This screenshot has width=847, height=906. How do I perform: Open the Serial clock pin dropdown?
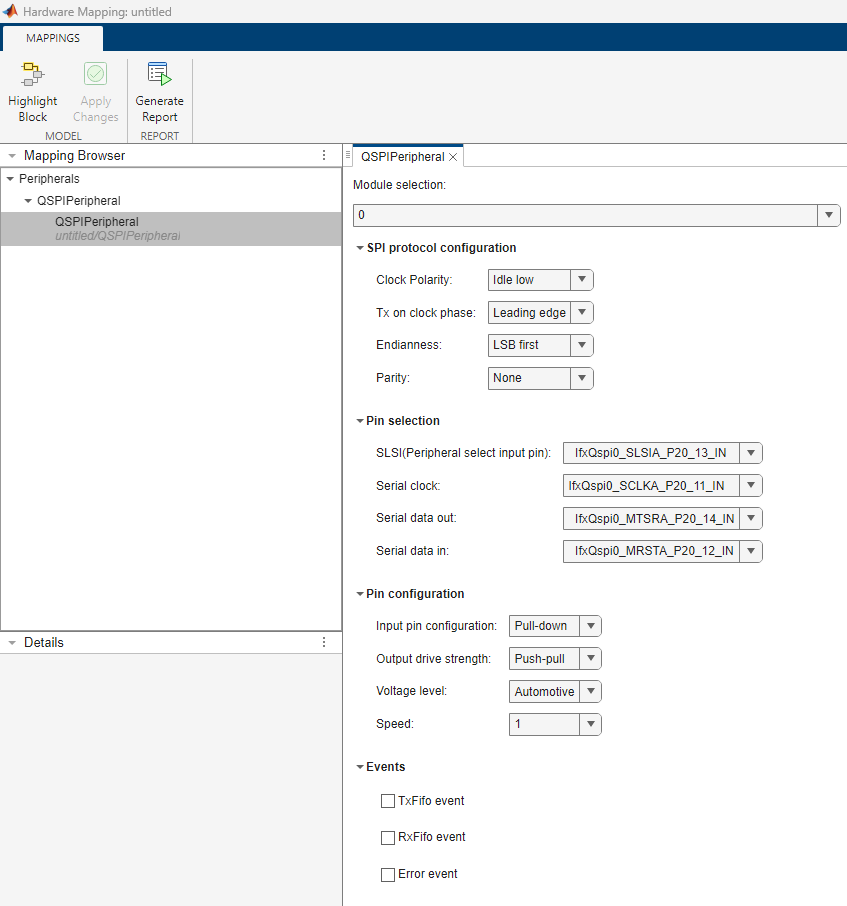[750, 485]
